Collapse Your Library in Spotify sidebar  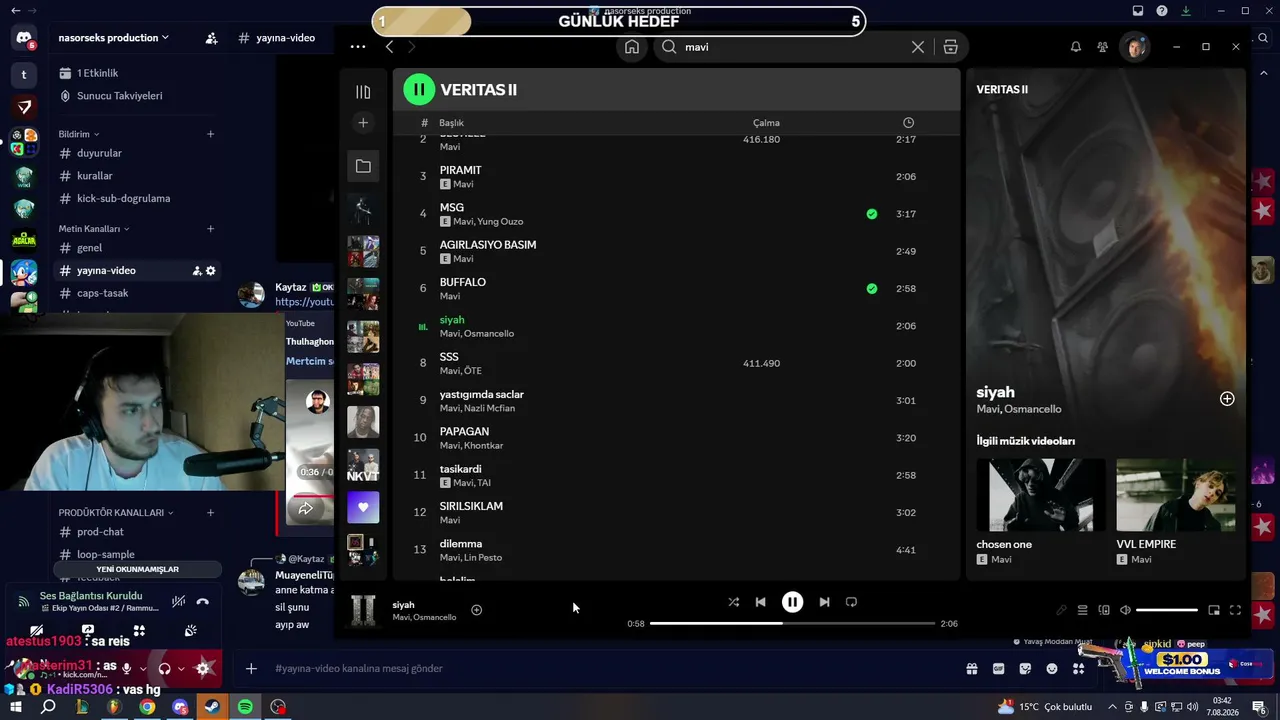point(363,92)
